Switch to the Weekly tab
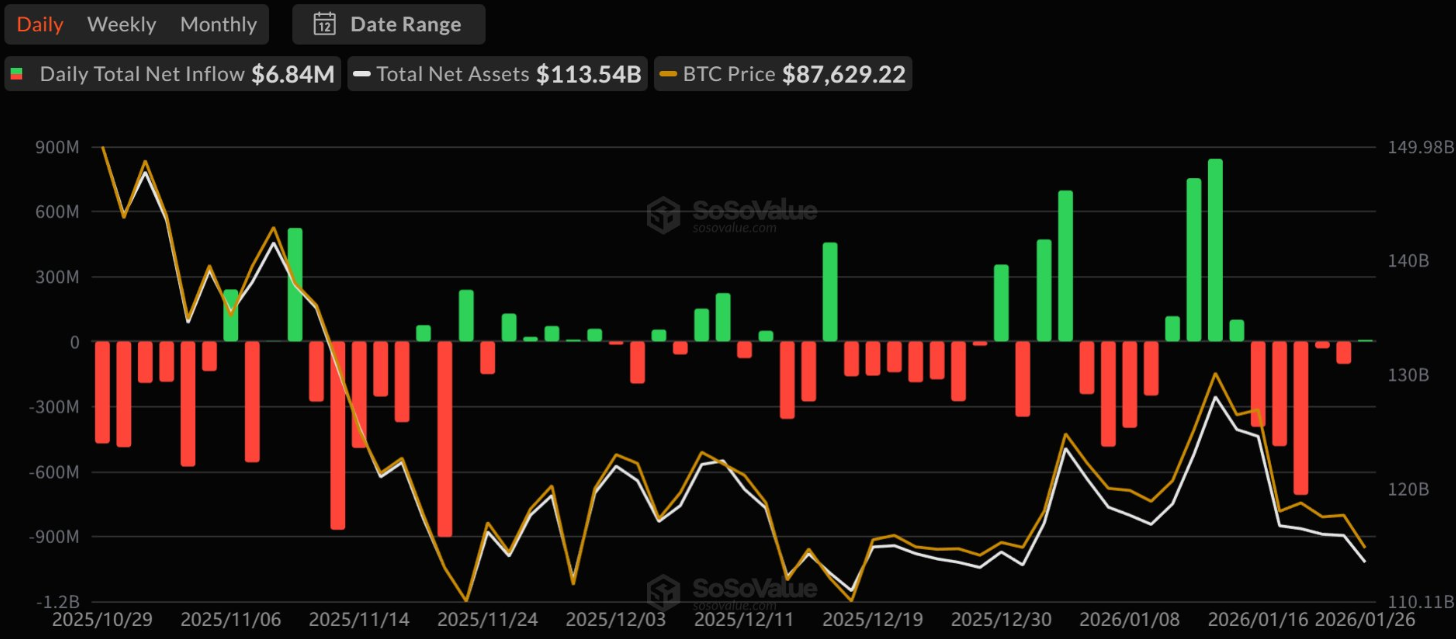 coord(121,25)
